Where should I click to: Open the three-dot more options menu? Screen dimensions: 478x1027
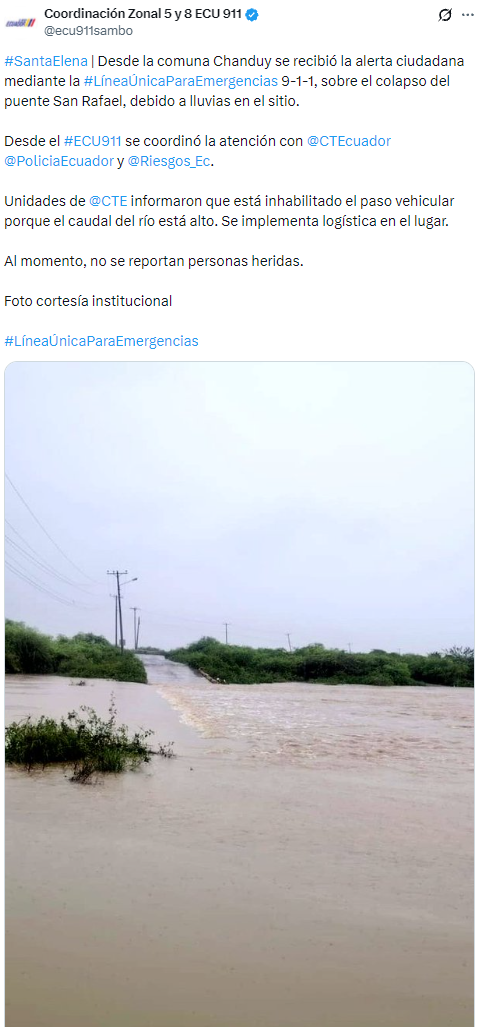pos(468,14)
